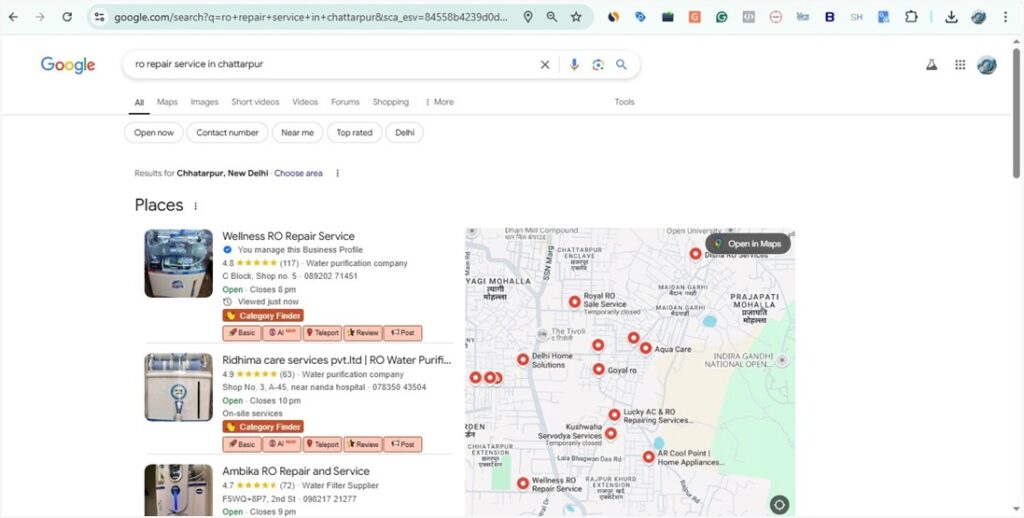View site information icon in address bar

pyautogui.click(x=99, y=17)
